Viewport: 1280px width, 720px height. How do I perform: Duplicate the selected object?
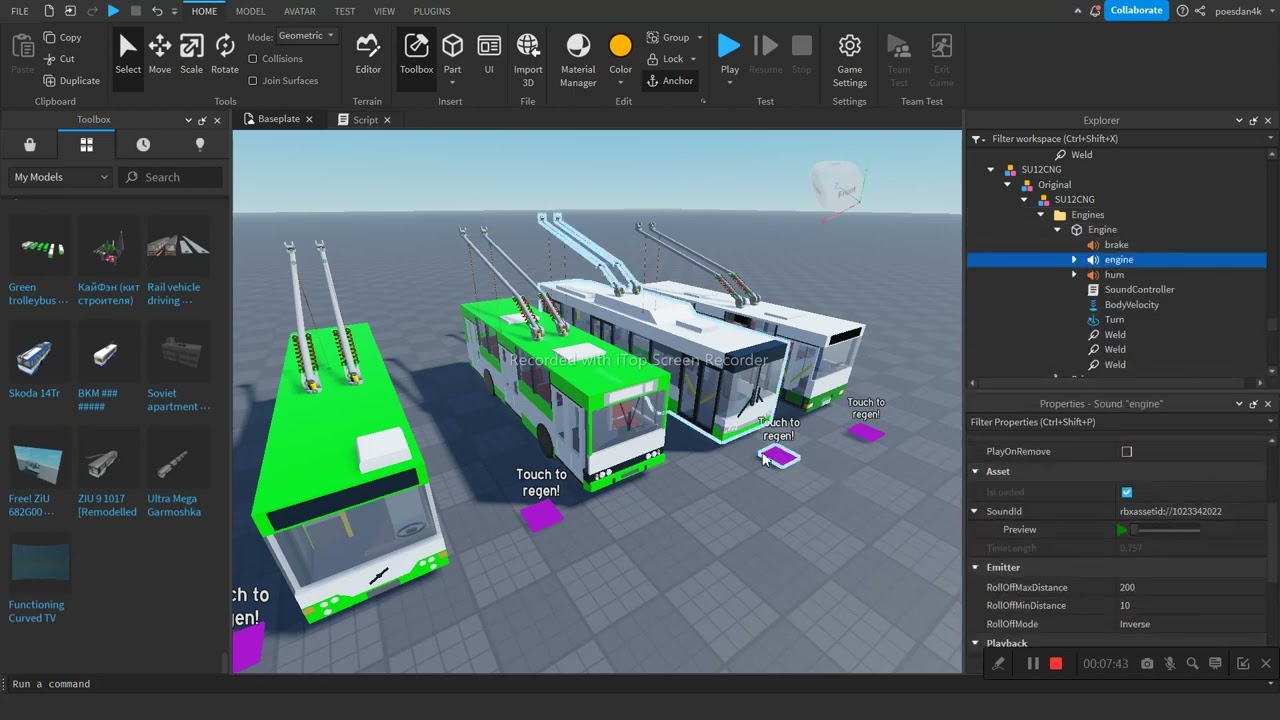click(x=70, y=81)
